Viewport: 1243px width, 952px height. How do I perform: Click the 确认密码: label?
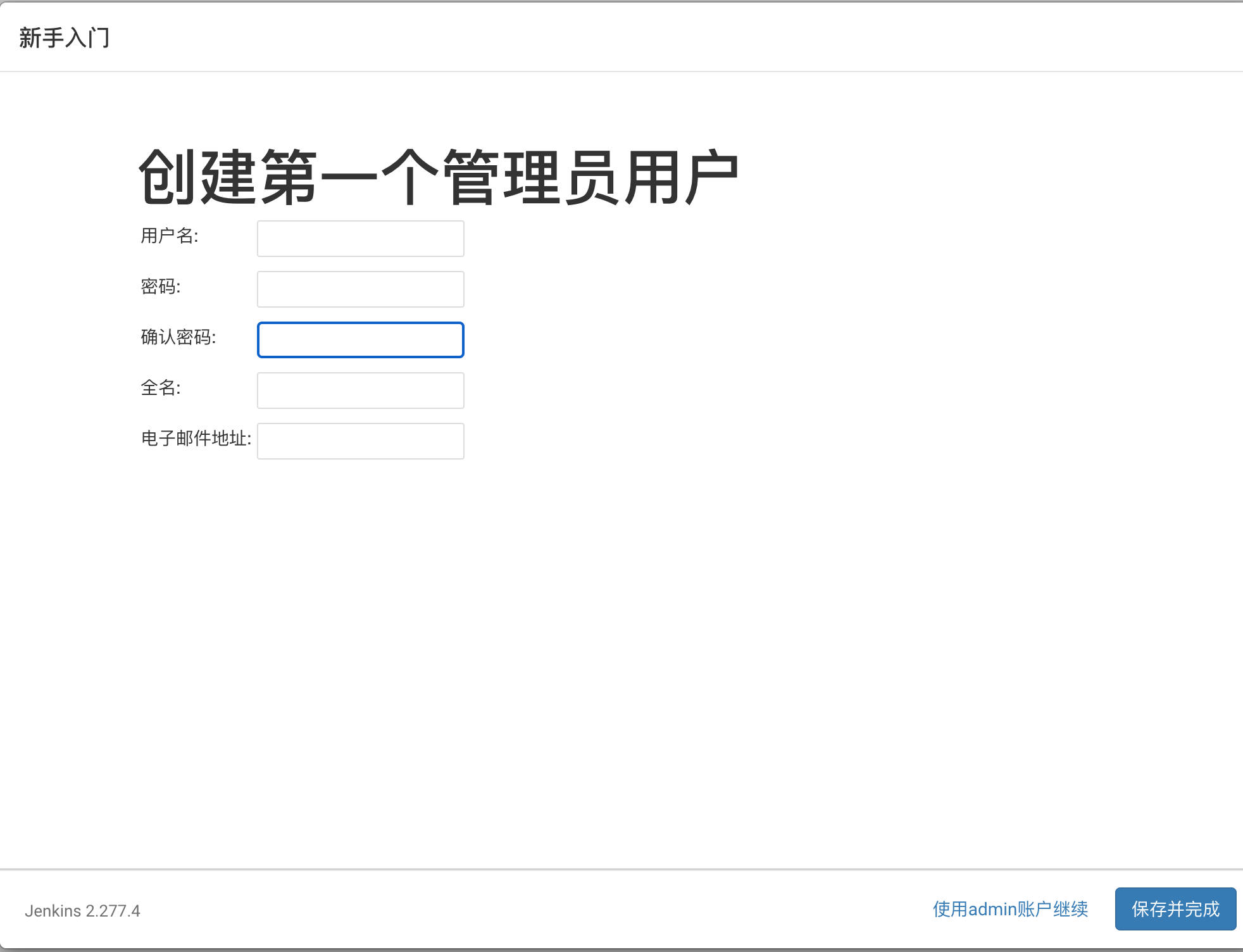(178, 337)
